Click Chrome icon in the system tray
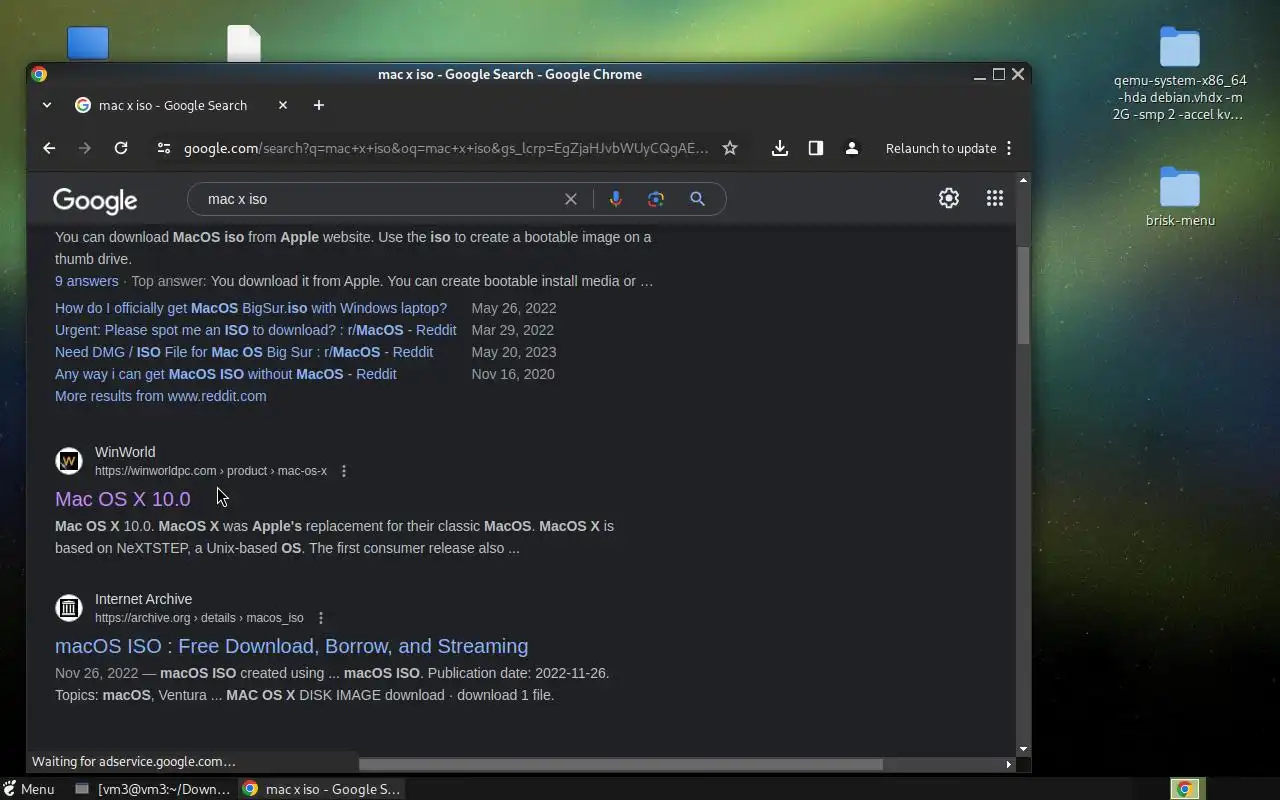 pos(1184,789)
